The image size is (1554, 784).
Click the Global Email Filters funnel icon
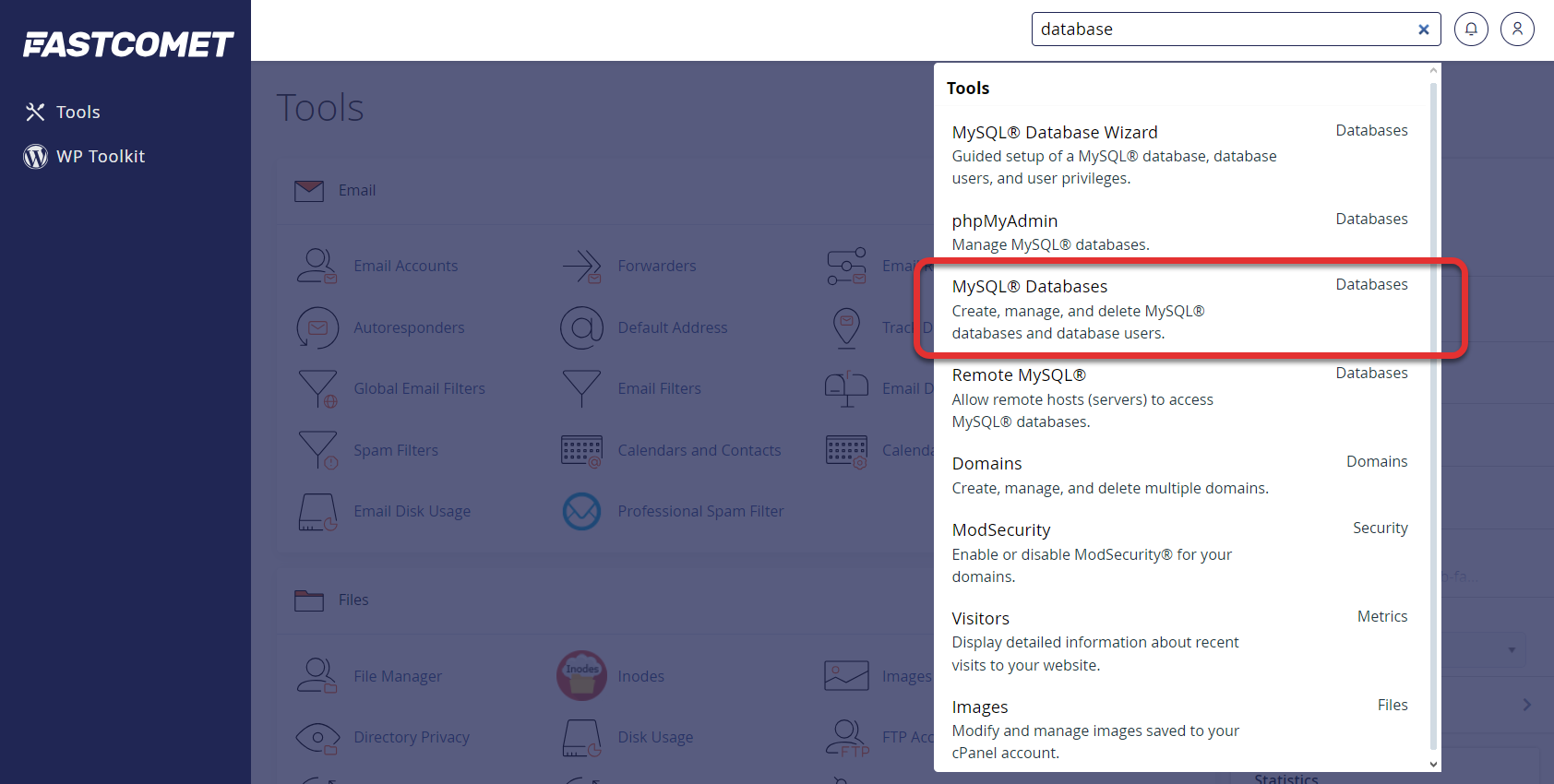(317, 388)
